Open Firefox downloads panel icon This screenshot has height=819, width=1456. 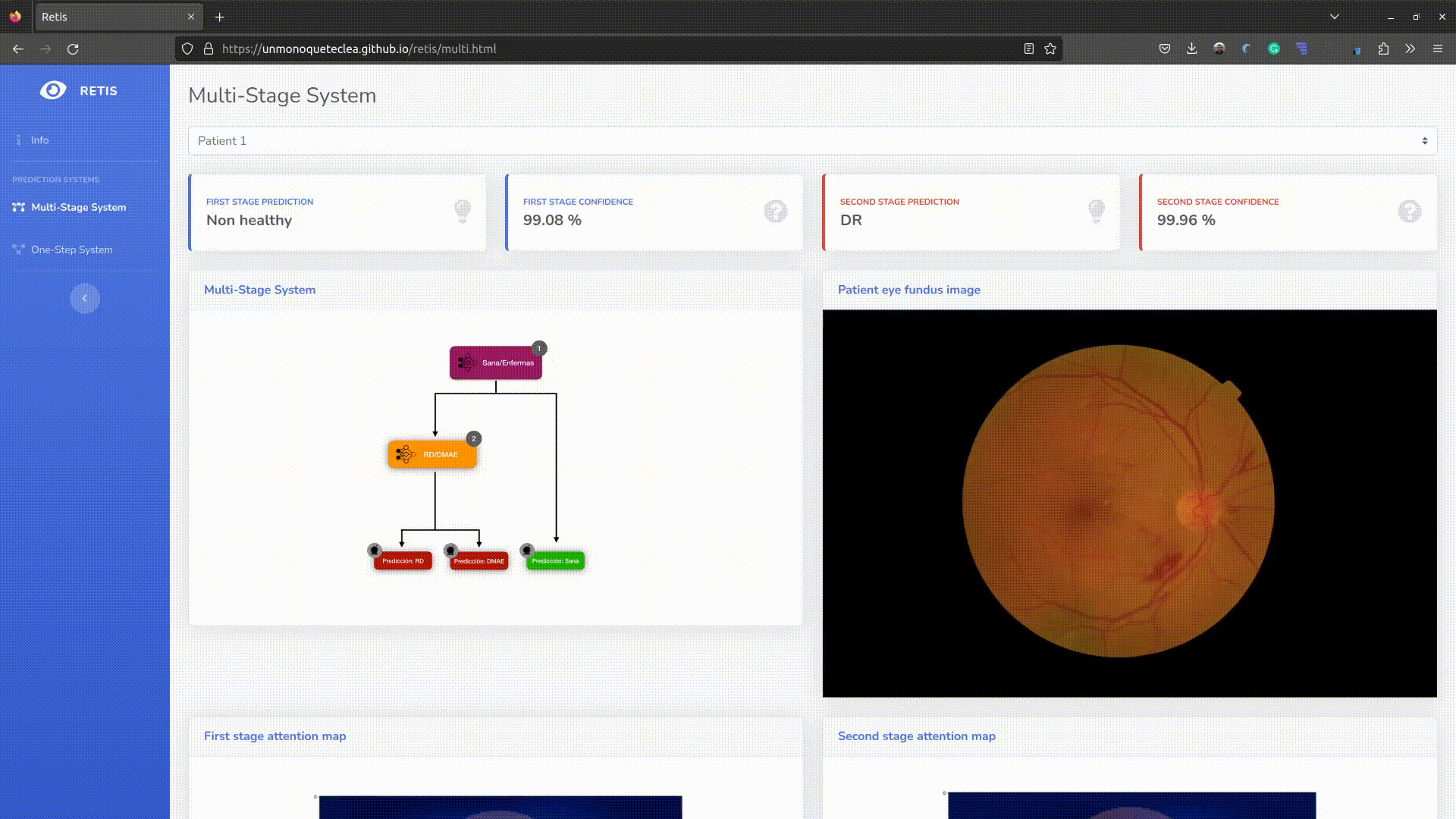(x=1191, y=49)
